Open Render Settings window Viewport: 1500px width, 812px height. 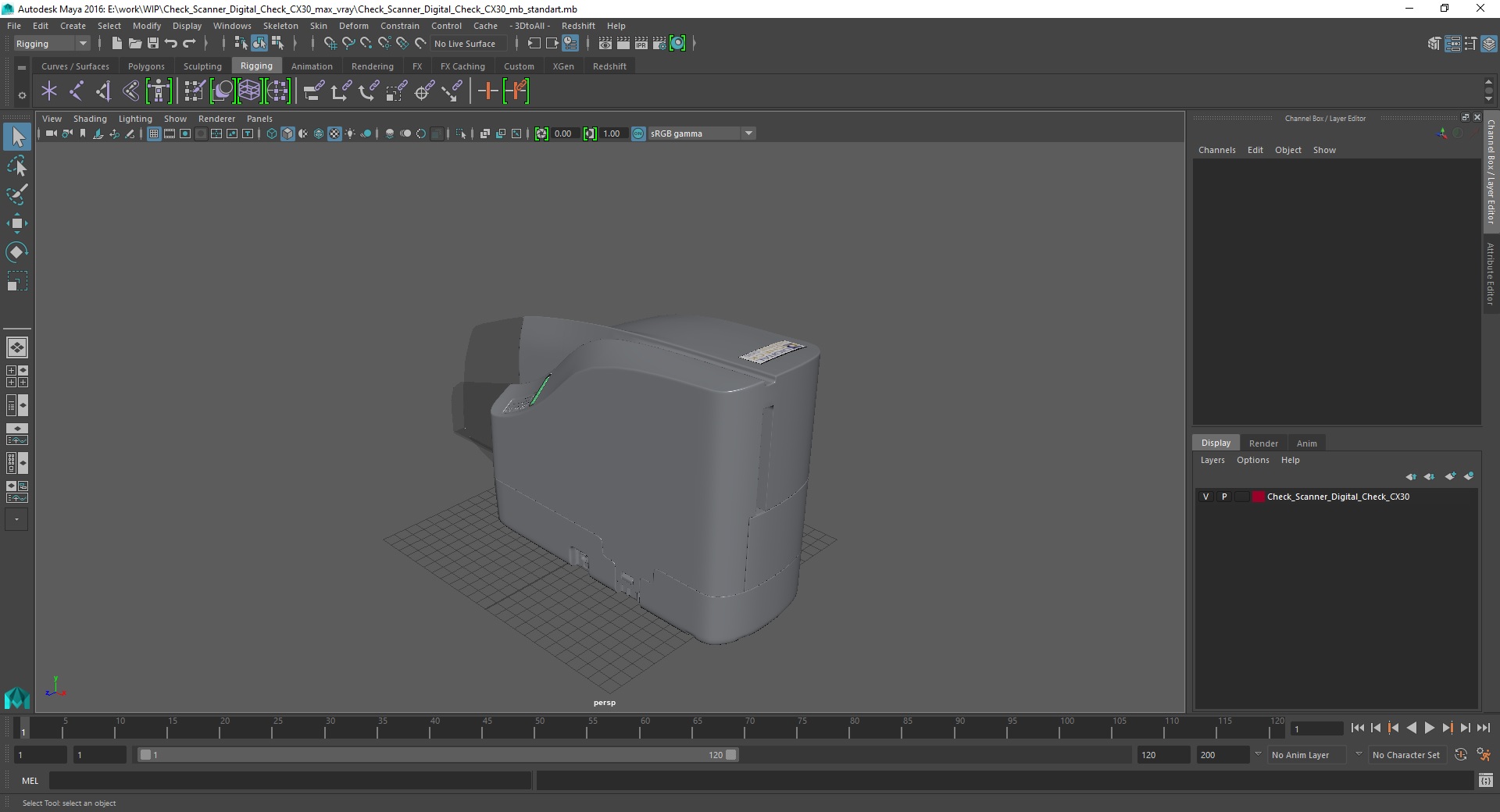[x=659, y=44]
